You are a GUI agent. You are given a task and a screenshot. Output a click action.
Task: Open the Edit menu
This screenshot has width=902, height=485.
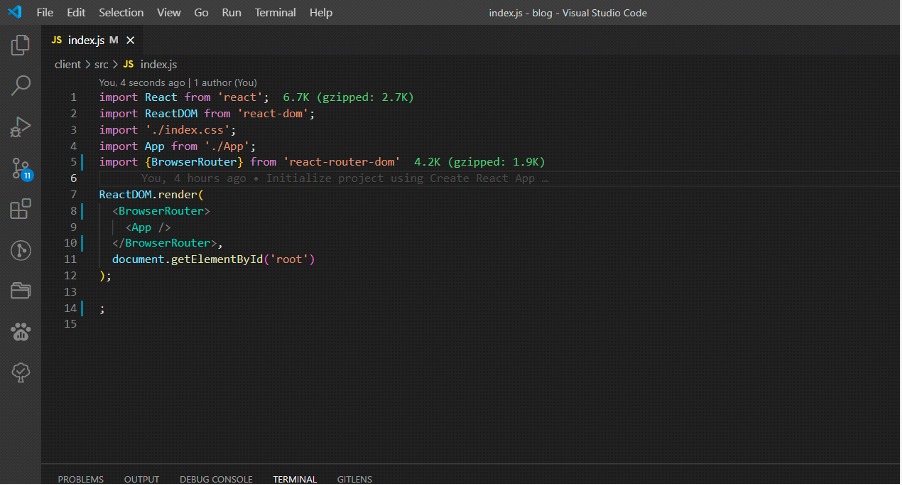click(75, 13)
